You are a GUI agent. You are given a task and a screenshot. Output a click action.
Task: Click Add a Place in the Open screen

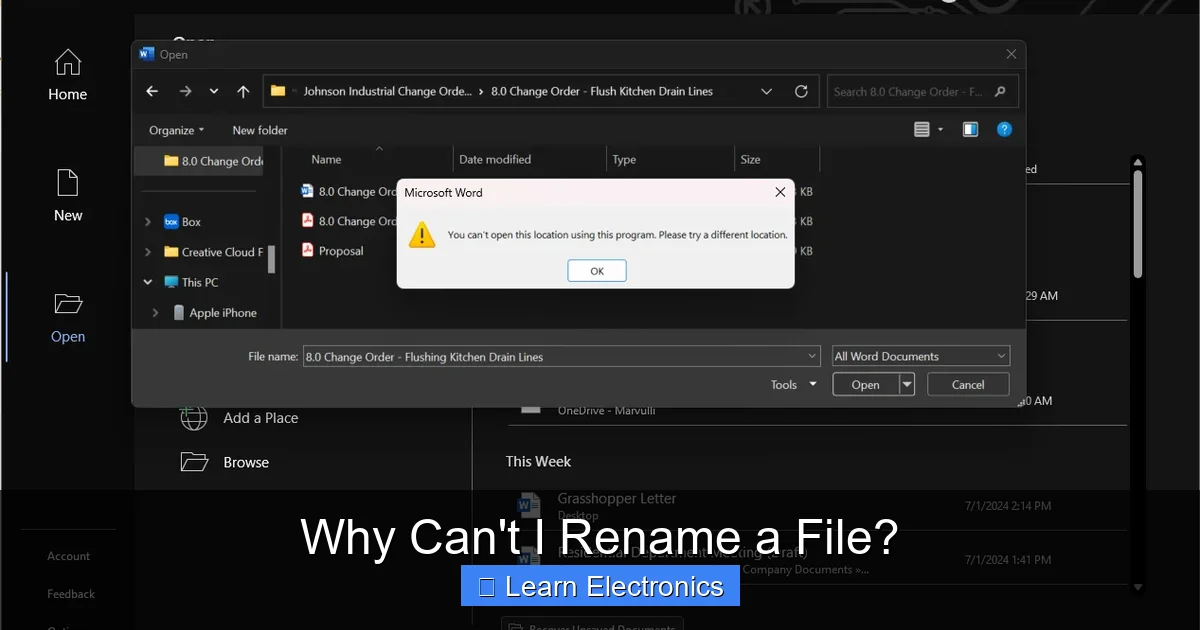coord(260,418)
